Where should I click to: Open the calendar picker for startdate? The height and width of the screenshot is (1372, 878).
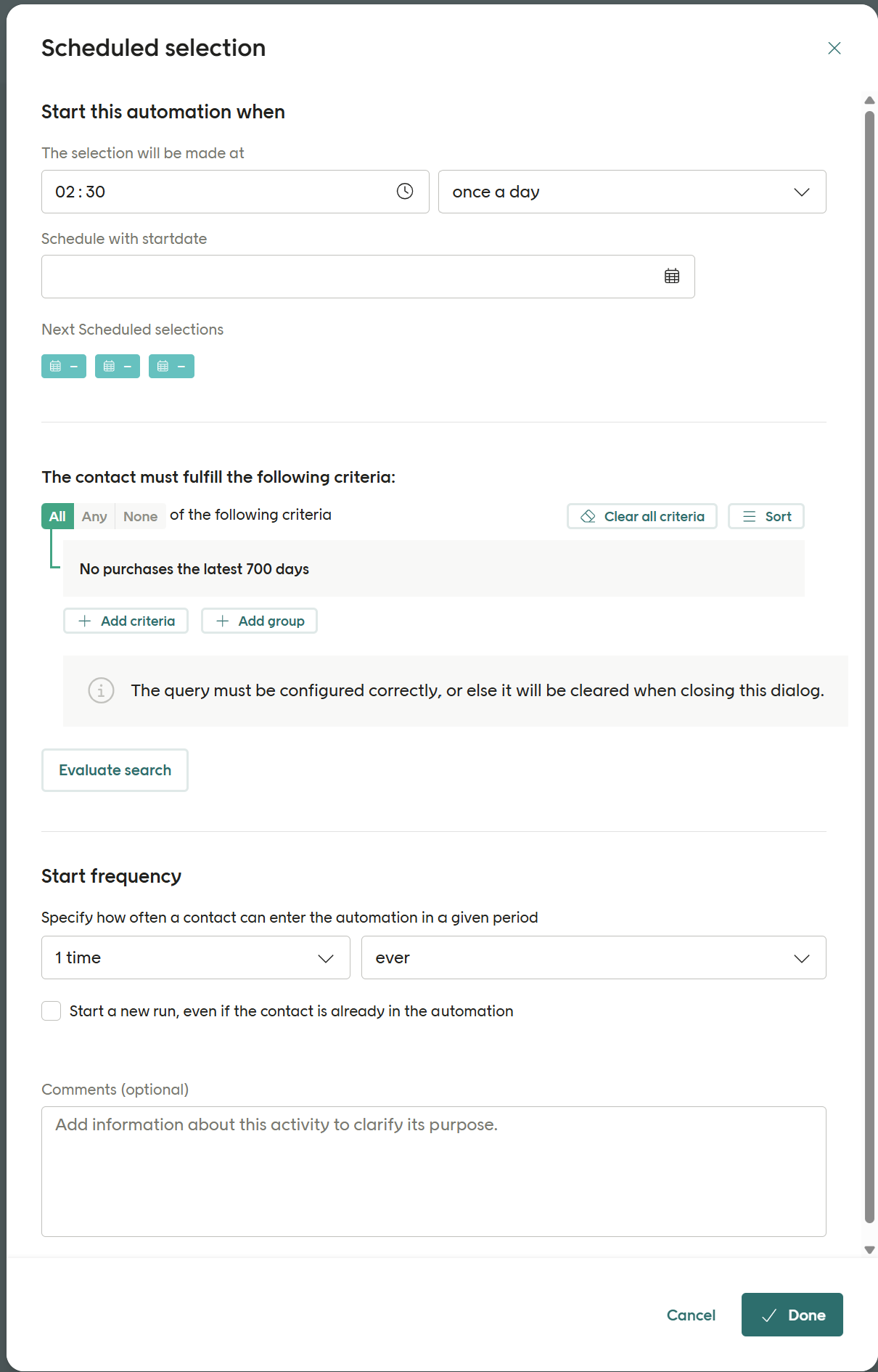tap(672, 277)
